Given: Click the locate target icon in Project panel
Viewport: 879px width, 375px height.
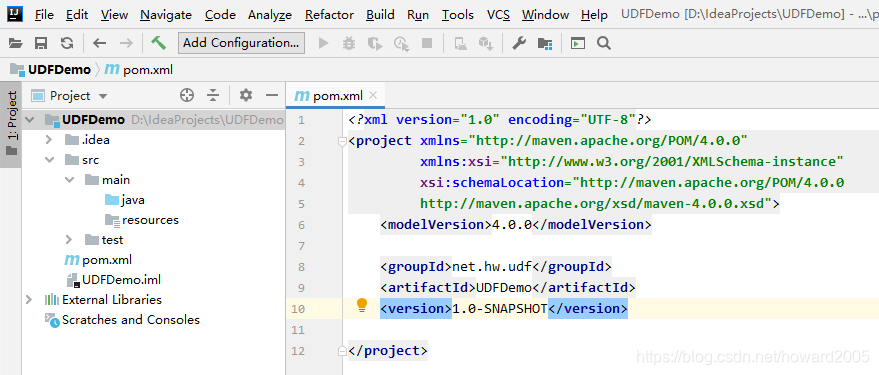Looking at the screenshot, I should [187, 95].
